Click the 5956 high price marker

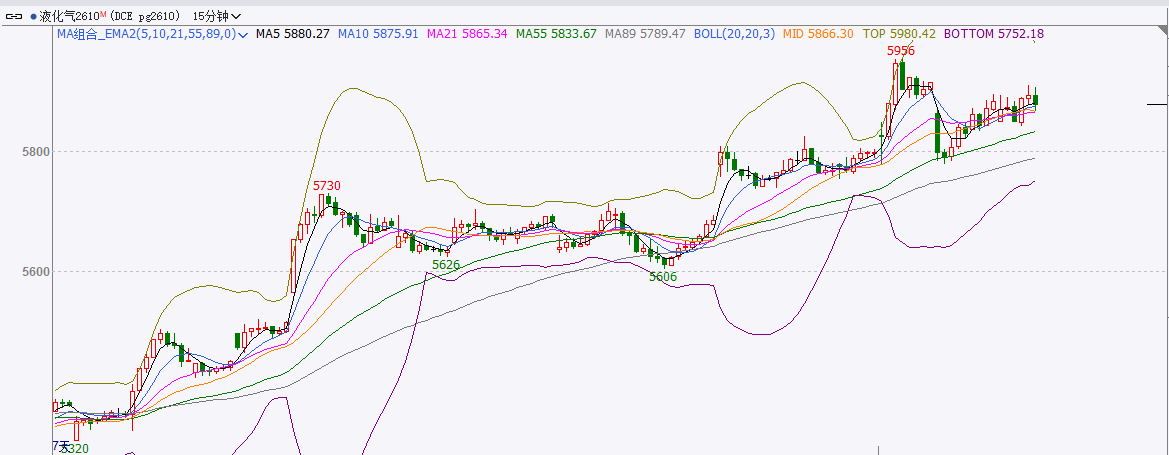(x=901, y=51)
